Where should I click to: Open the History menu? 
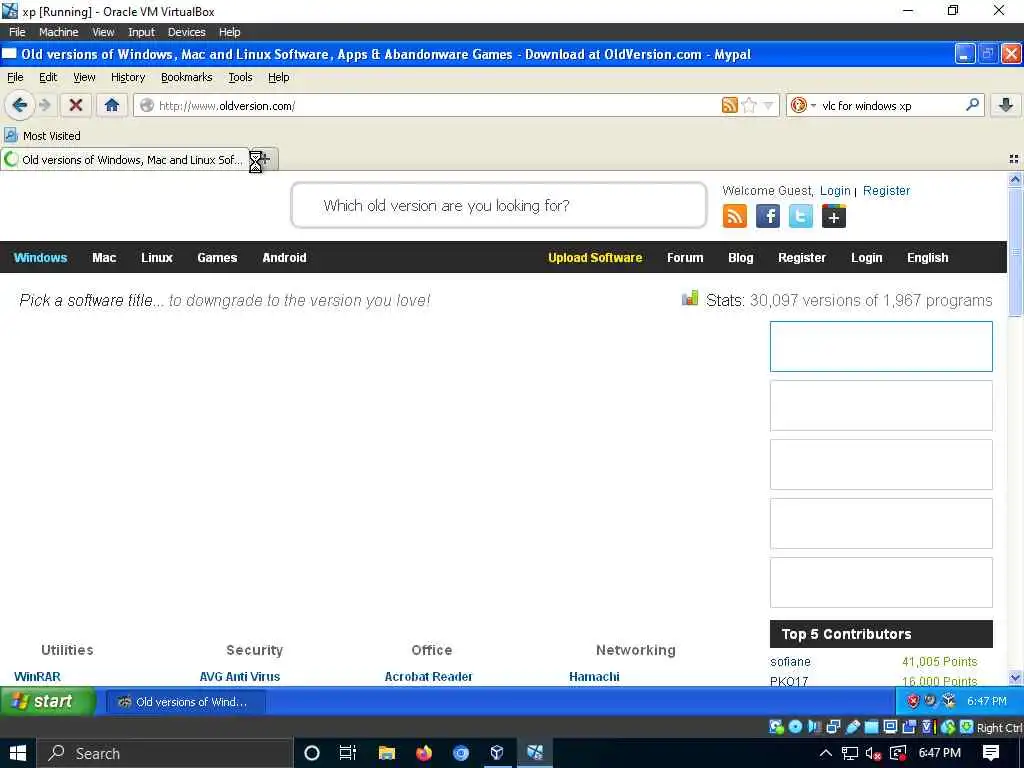[128, 77]
